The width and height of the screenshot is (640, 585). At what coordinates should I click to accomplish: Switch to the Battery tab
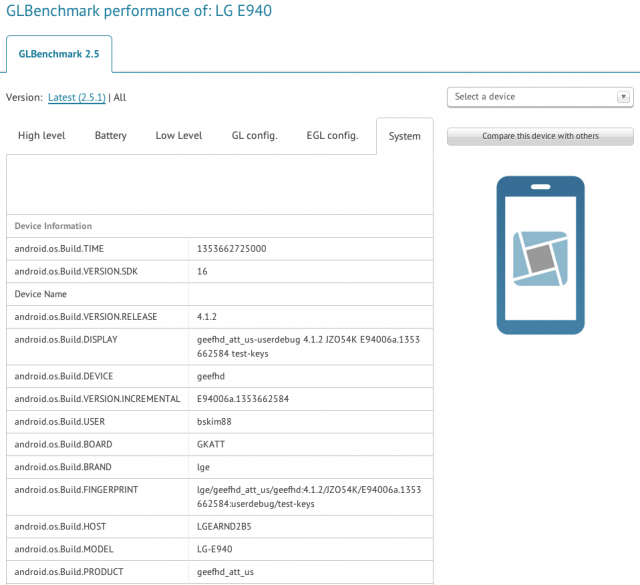click(111, 136)
